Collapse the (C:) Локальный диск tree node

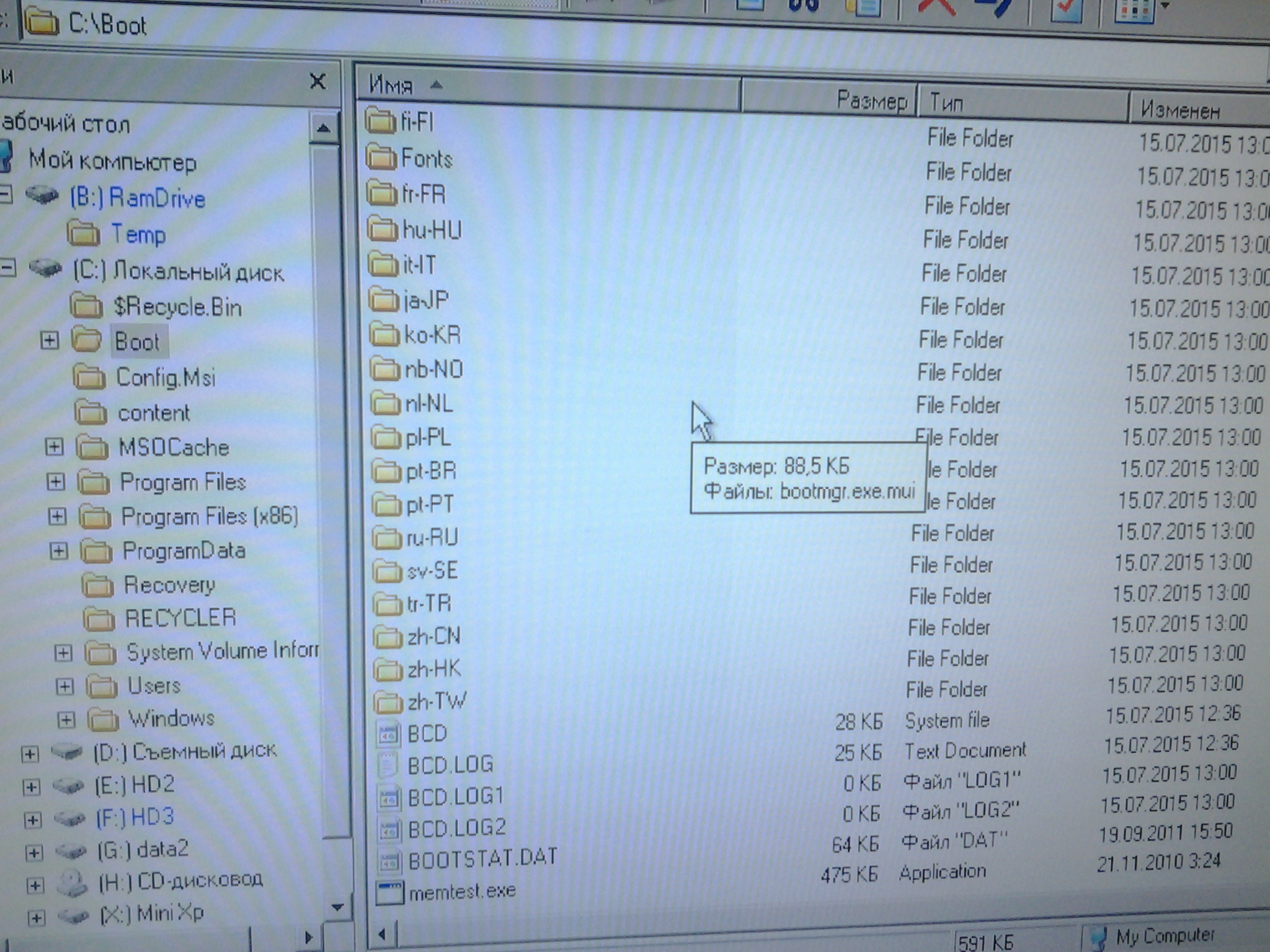8,268
